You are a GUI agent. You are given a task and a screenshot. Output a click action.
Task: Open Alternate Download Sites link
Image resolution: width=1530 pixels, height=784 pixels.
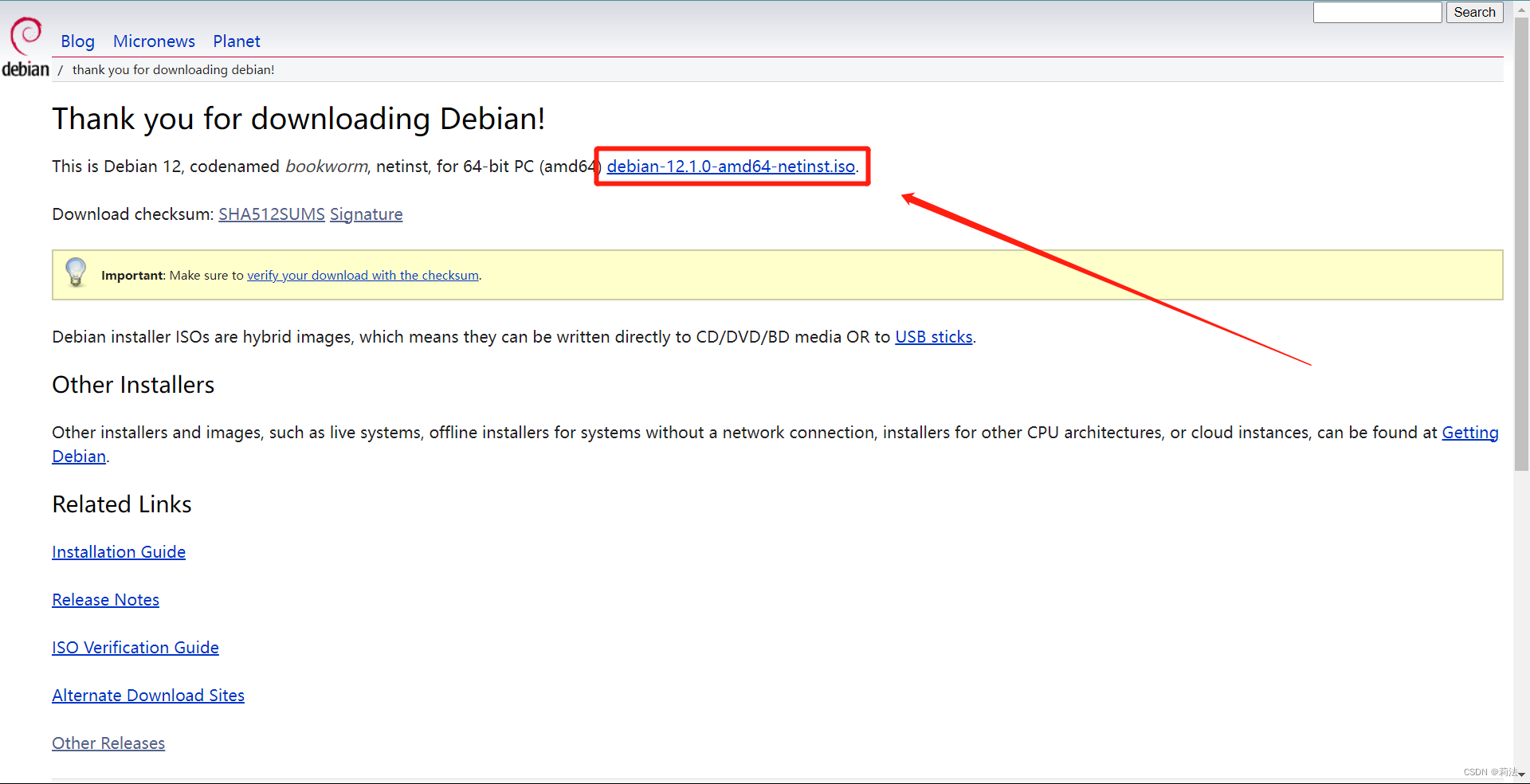tap(148, 696)
